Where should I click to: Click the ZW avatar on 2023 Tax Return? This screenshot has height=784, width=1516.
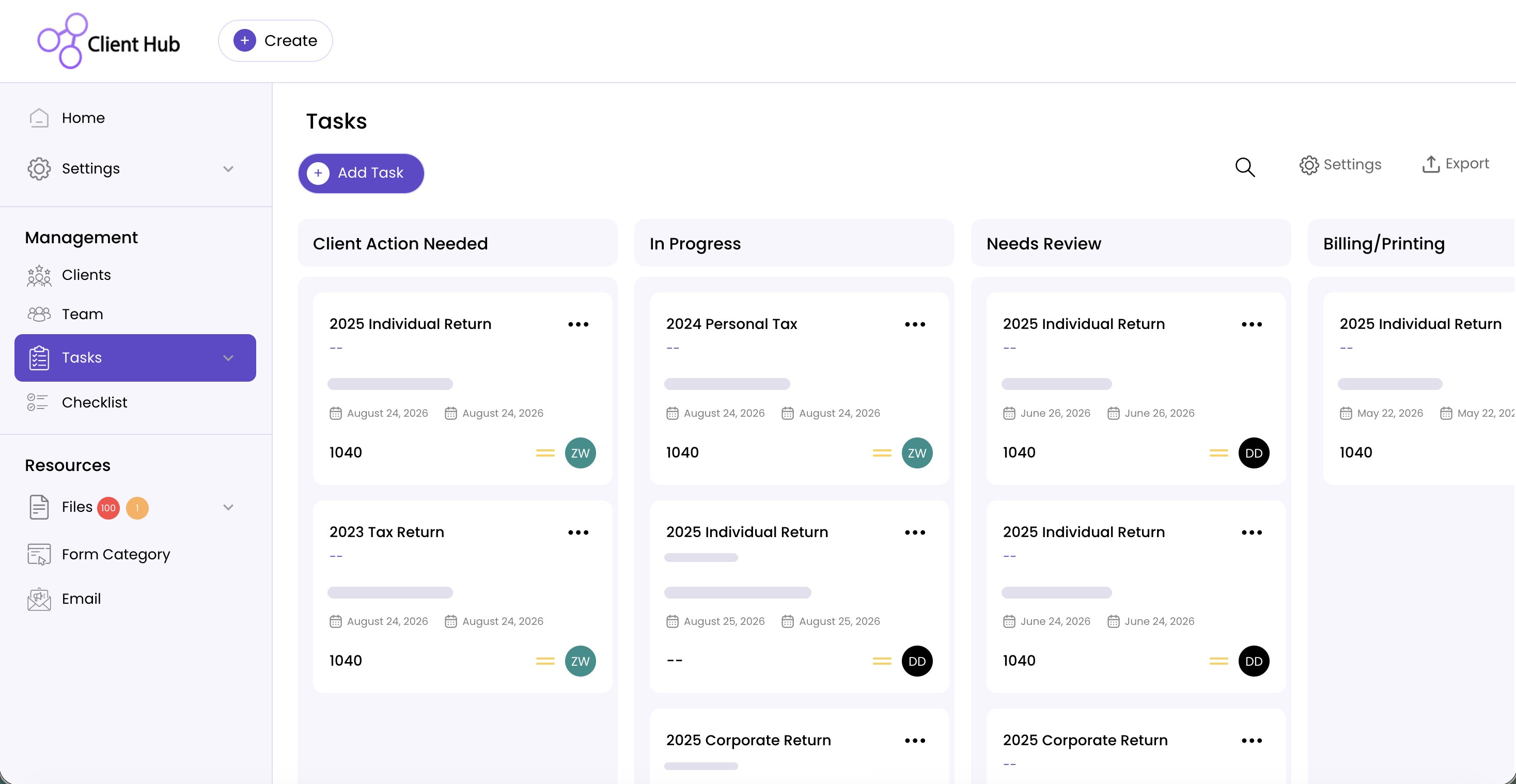[x=580, y=662]
